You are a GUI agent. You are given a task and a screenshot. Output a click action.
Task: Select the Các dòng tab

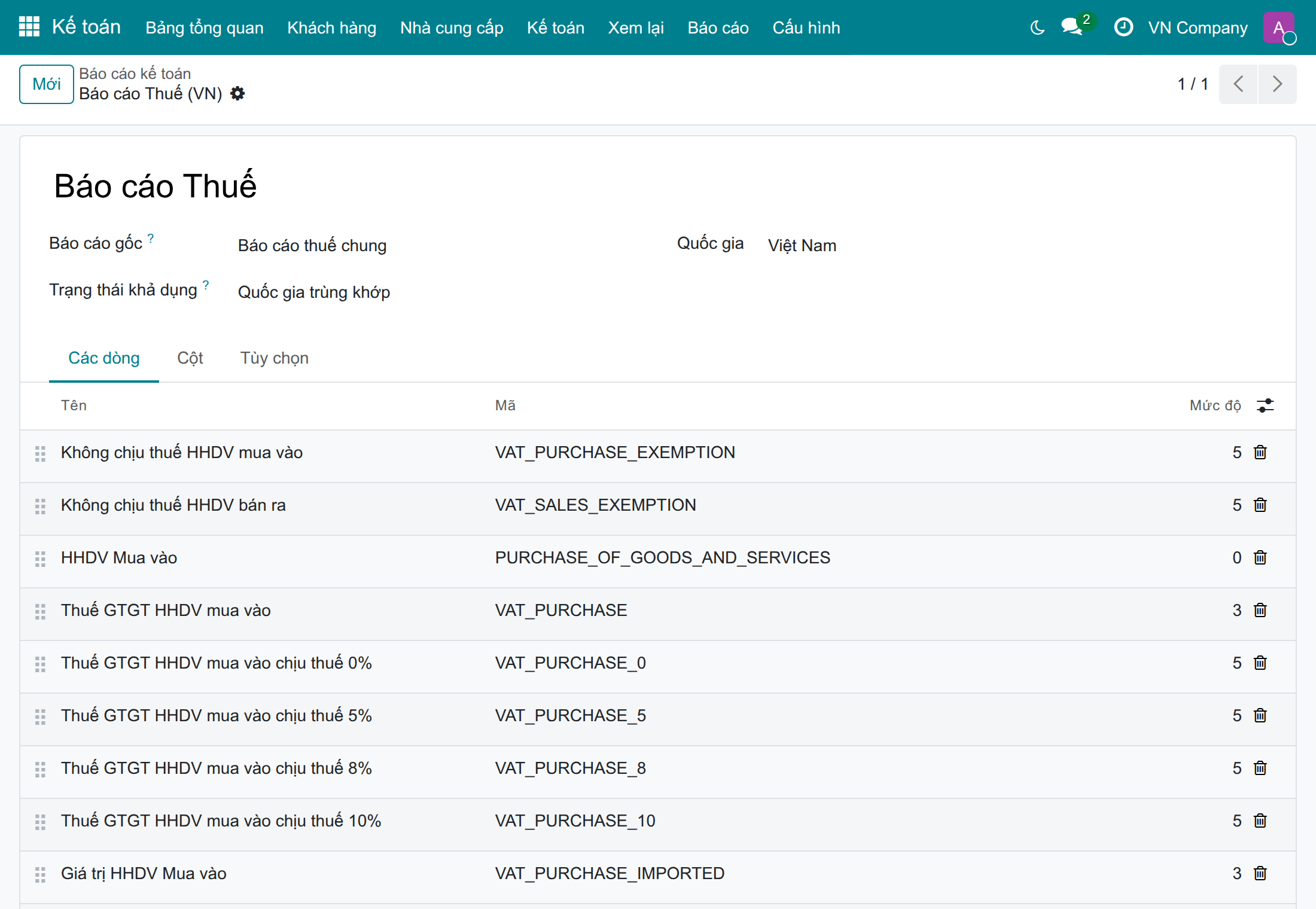[104, 358]
